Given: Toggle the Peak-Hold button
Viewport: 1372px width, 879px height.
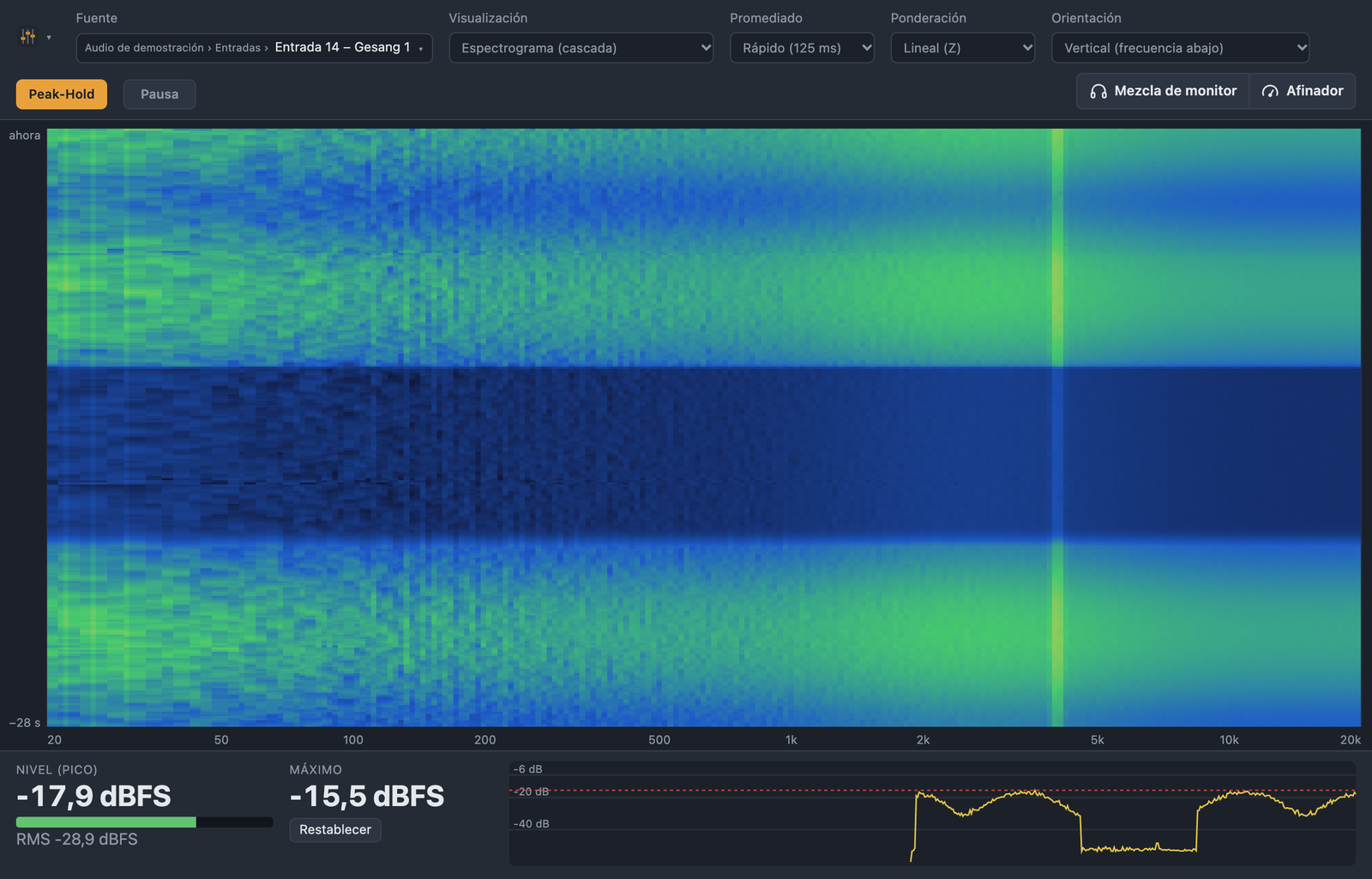Looking at the screenshot, I should pos(62,94).
